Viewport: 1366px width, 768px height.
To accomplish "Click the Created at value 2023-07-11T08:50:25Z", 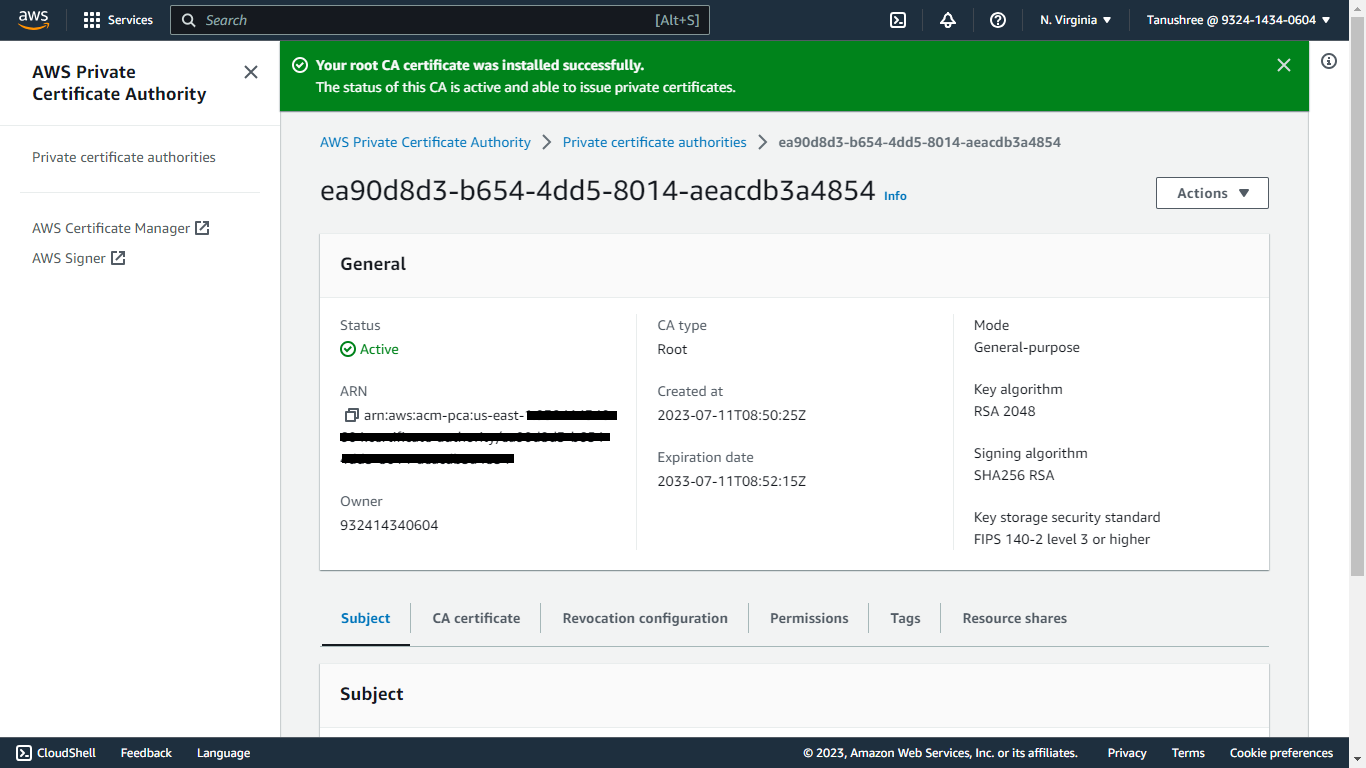I will [731, 415].
